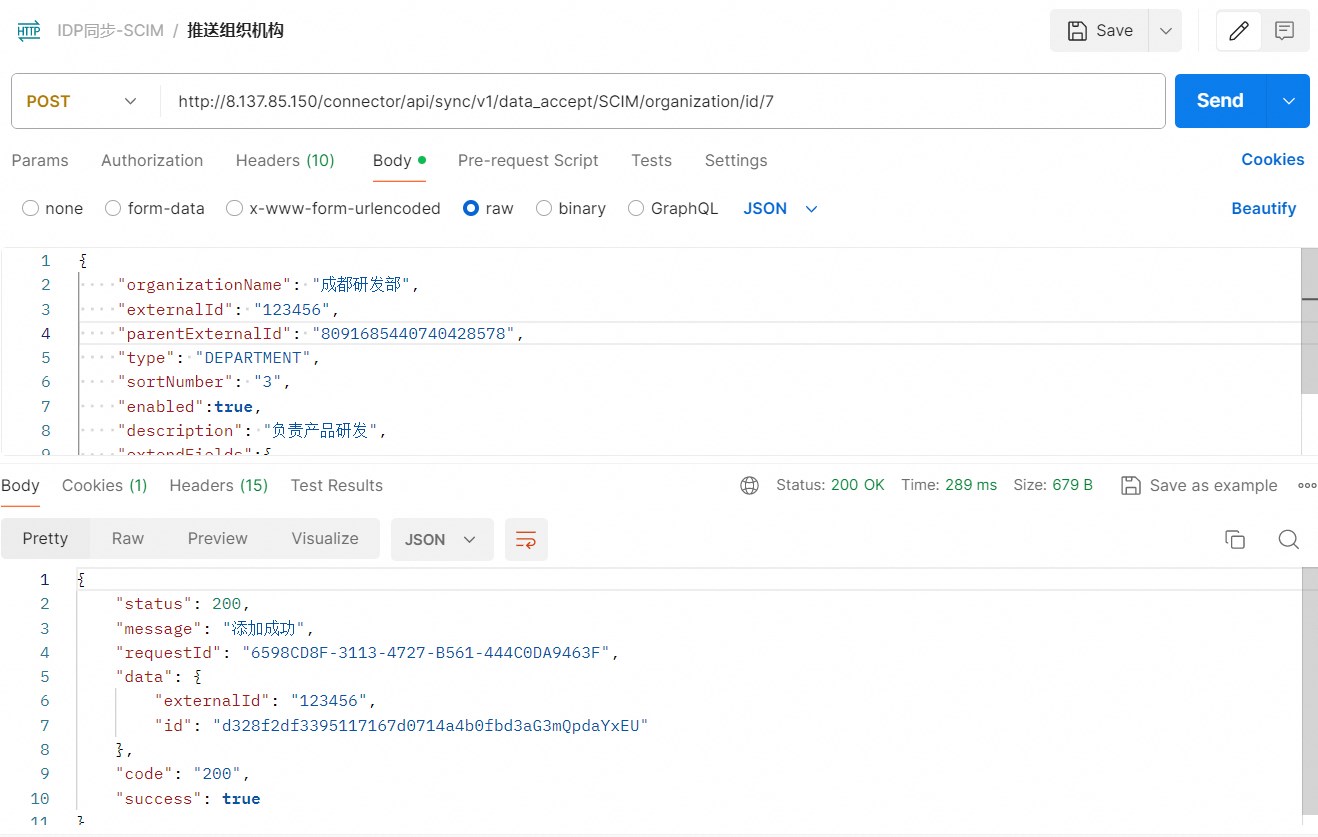Open the response Headers (15) tab
This screenshot has width=1318, height=837.
(x=219, y=486)
